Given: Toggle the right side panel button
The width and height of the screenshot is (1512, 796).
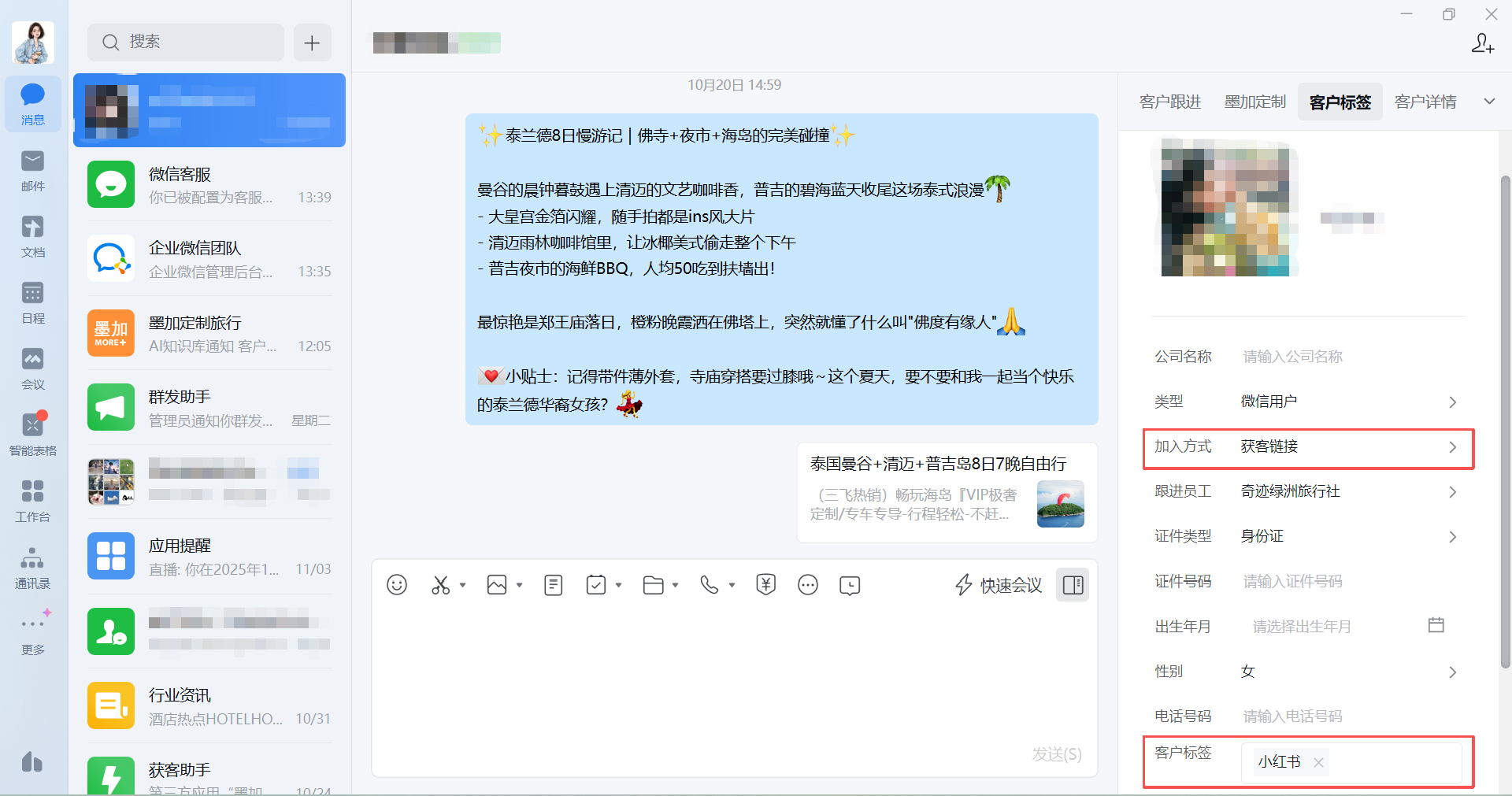Looking at the screenshot, I should point(1073,585).
